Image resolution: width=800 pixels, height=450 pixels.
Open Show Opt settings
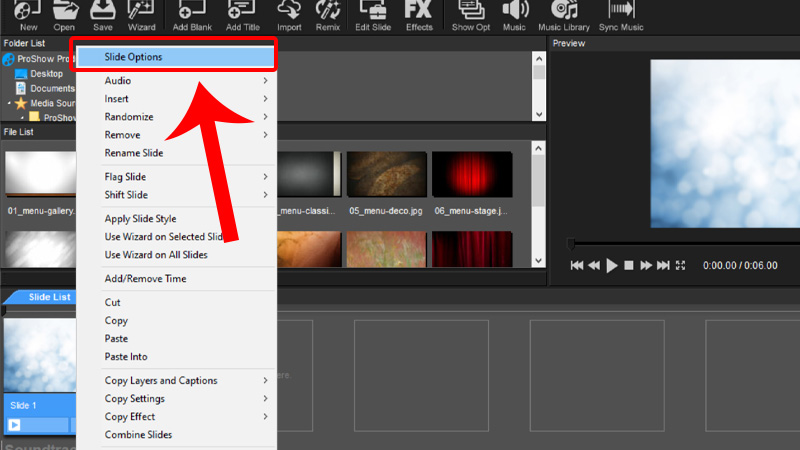click(x=470, y=14)
